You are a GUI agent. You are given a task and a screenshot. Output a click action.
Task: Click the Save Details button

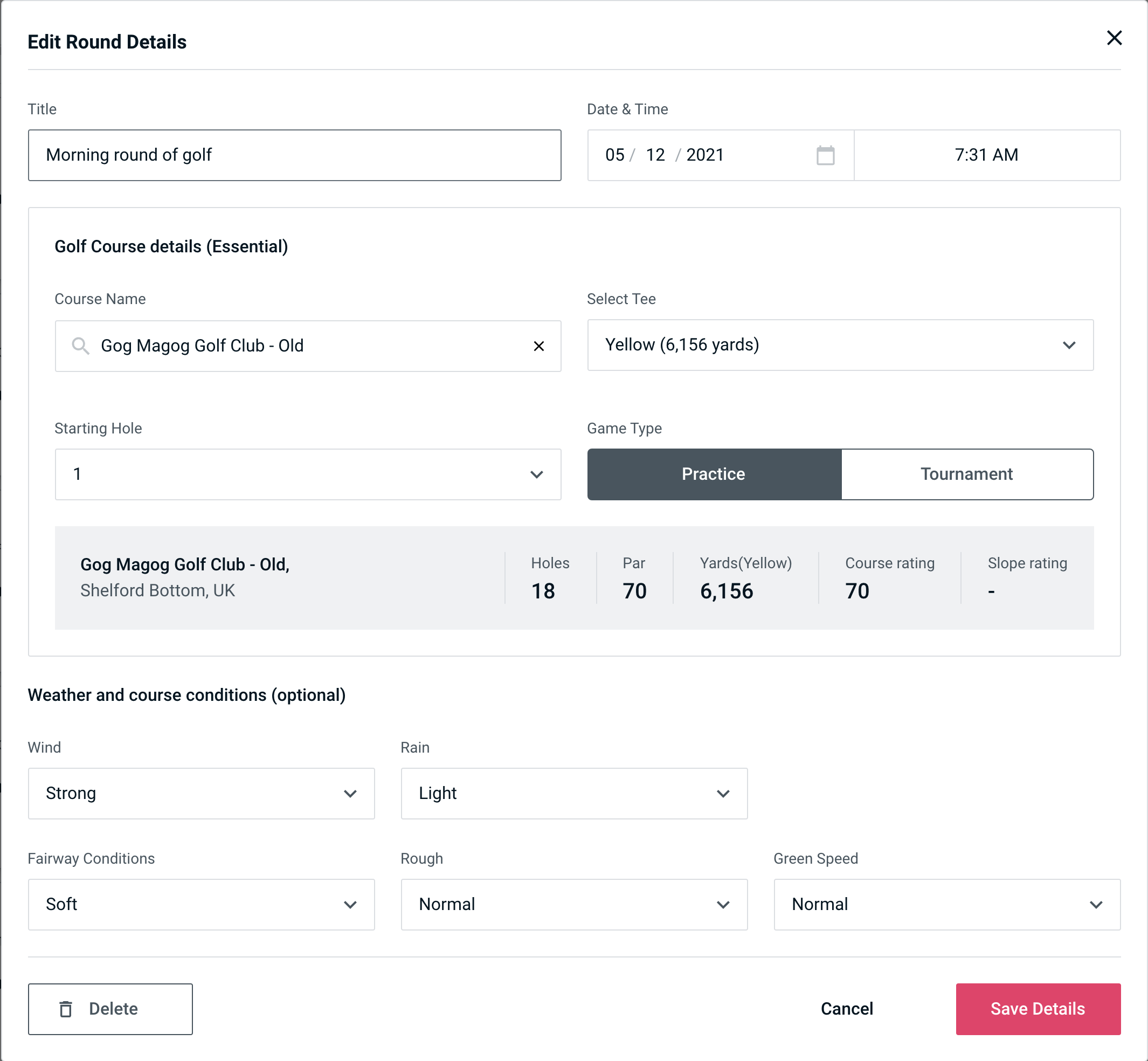(x=1037, y=1009)
